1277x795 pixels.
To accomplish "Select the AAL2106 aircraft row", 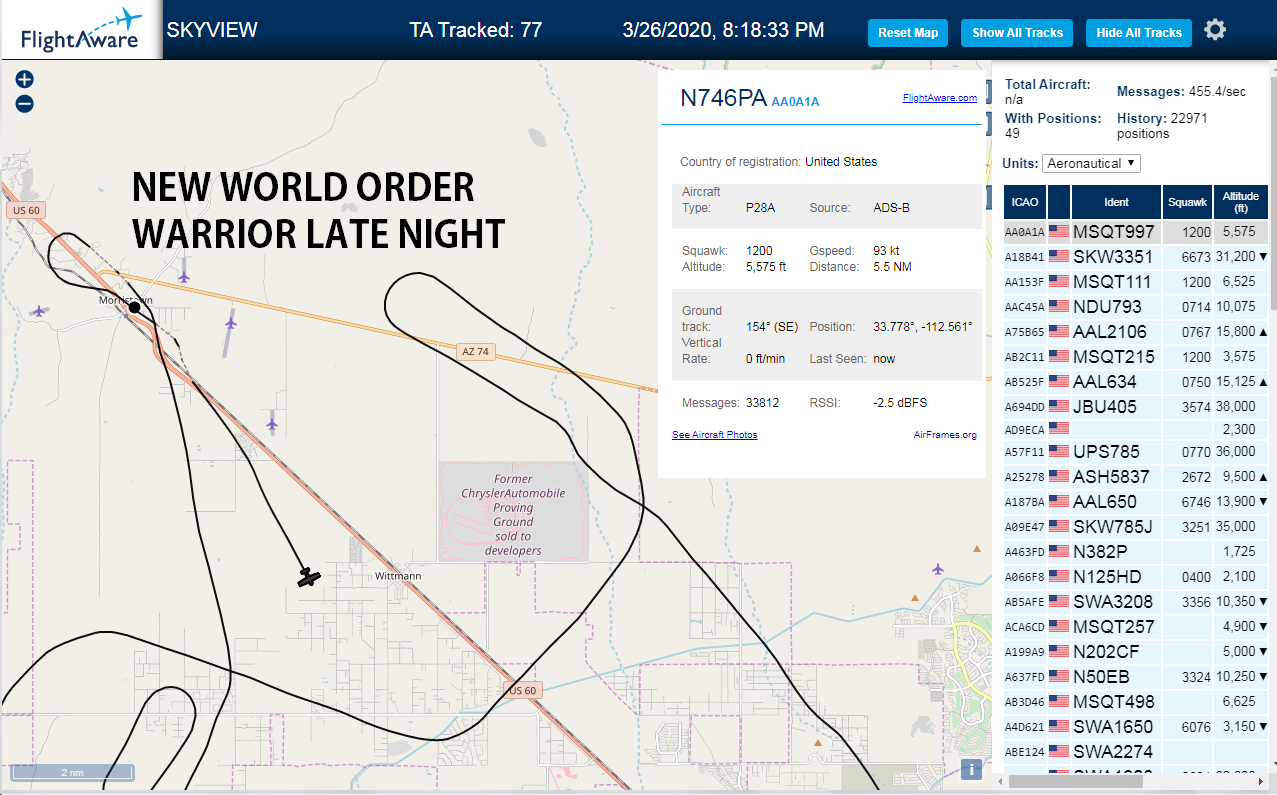I will (1136, 332).
